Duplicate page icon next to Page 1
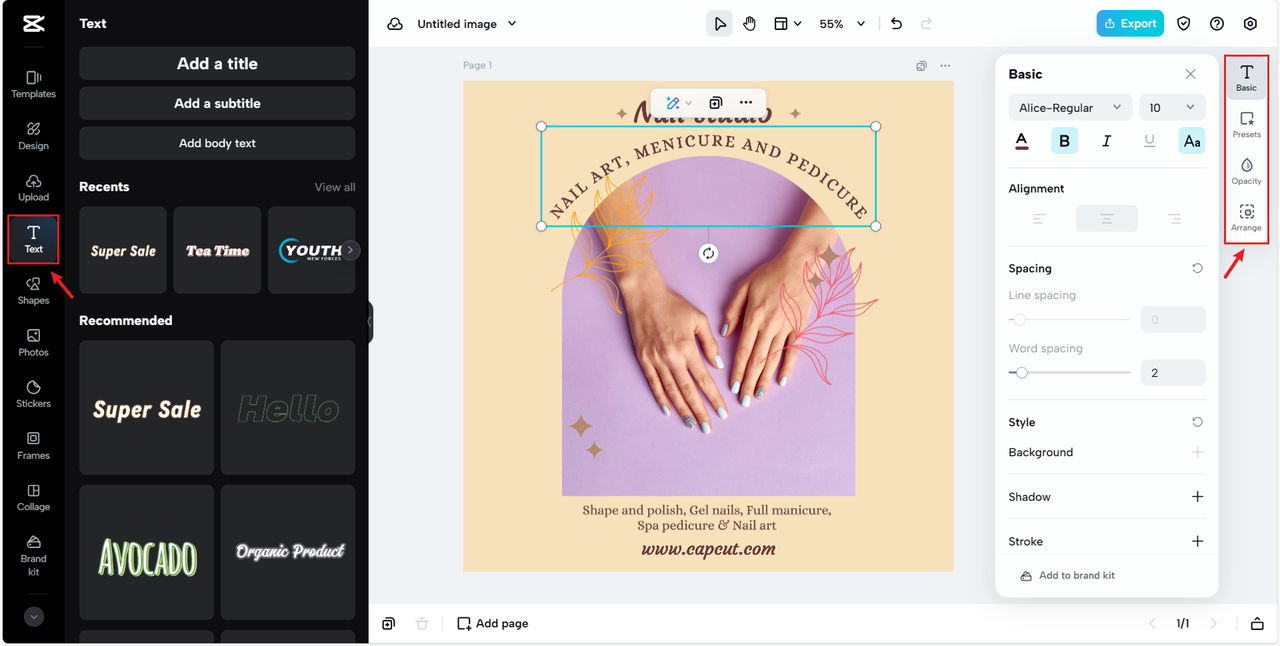This screenshot has height=646, width=1280. tap(921, 66)
